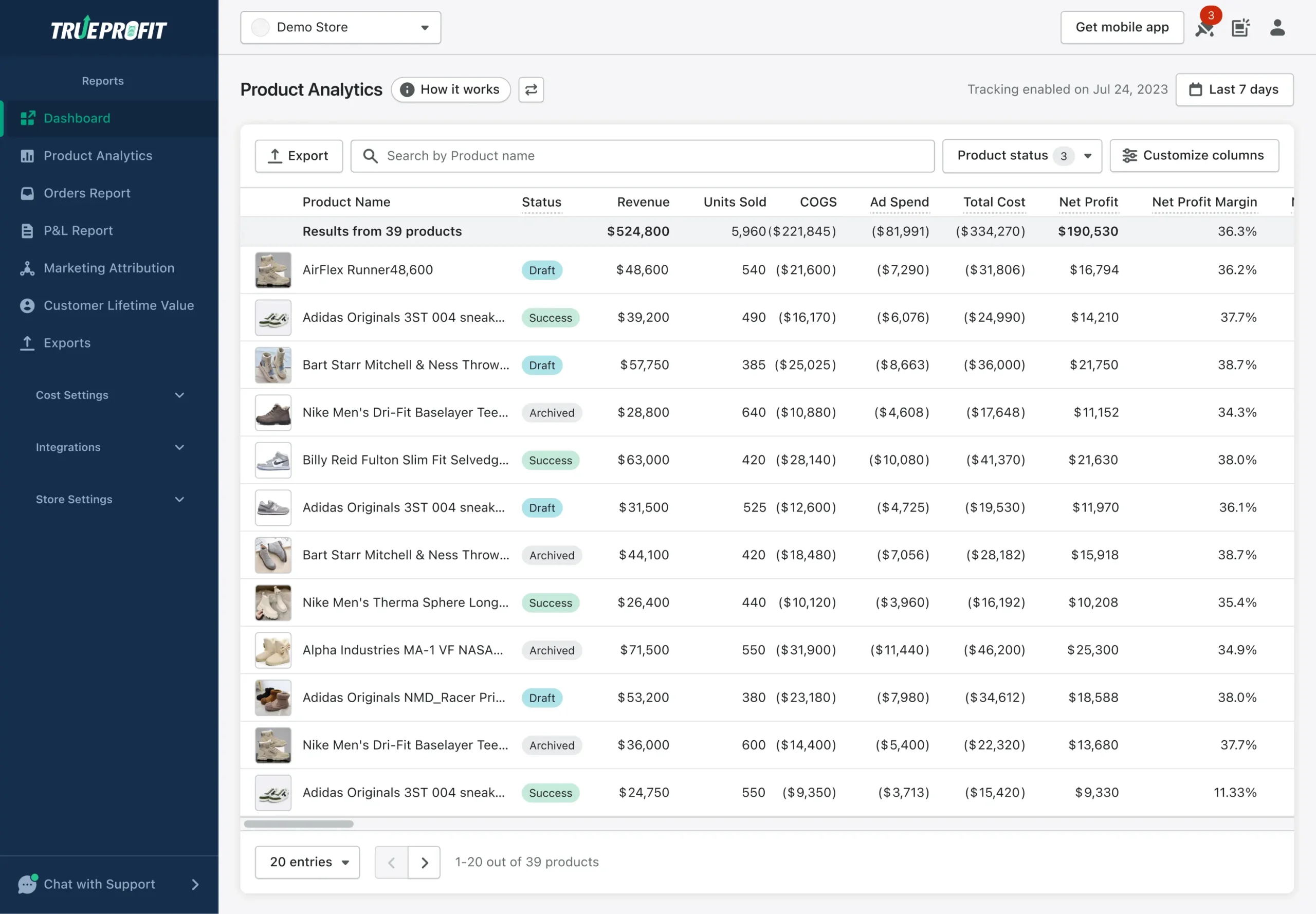Click the Success badge for Billy Reid Fulton
This screenshot has width=1316, height=914.
pos(551,461)
